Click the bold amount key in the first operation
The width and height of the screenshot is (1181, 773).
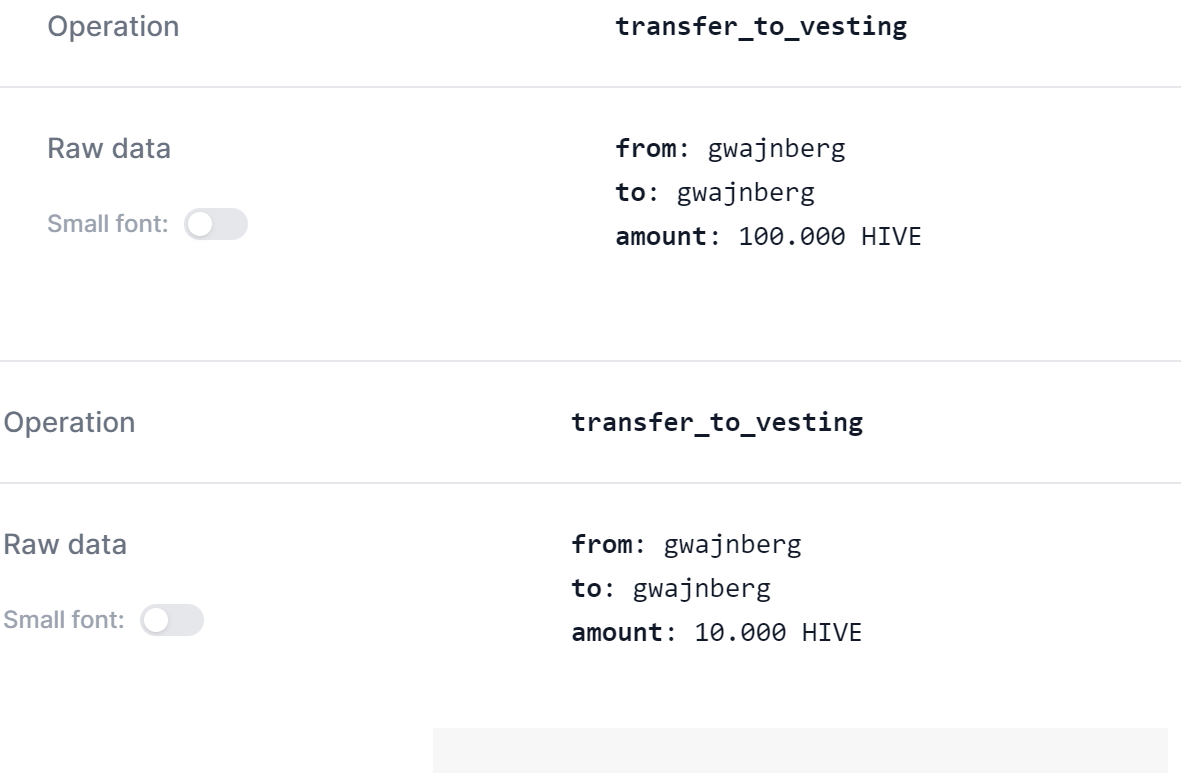661,237
